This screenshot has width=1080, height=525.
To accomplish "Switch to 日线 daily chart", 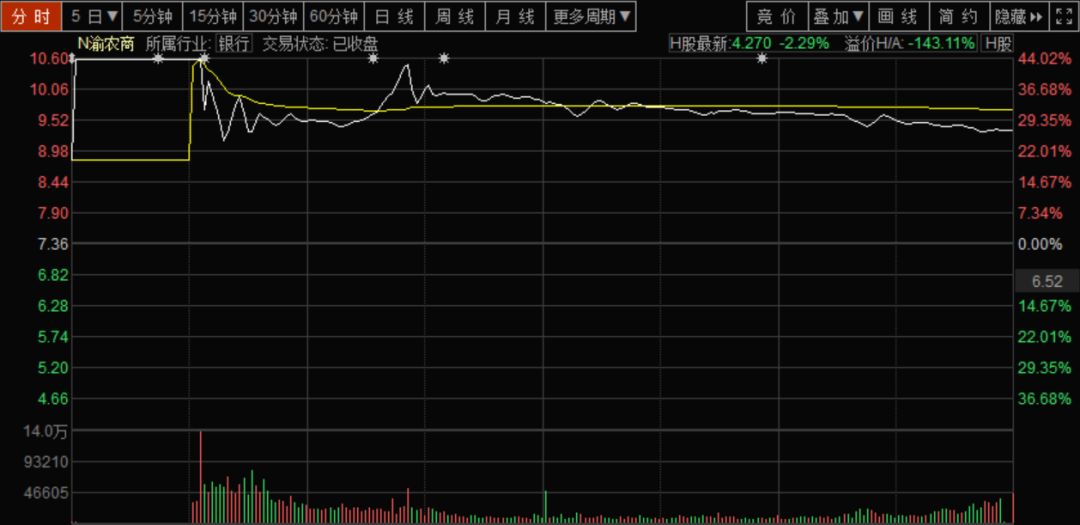I will pos(394,17).
